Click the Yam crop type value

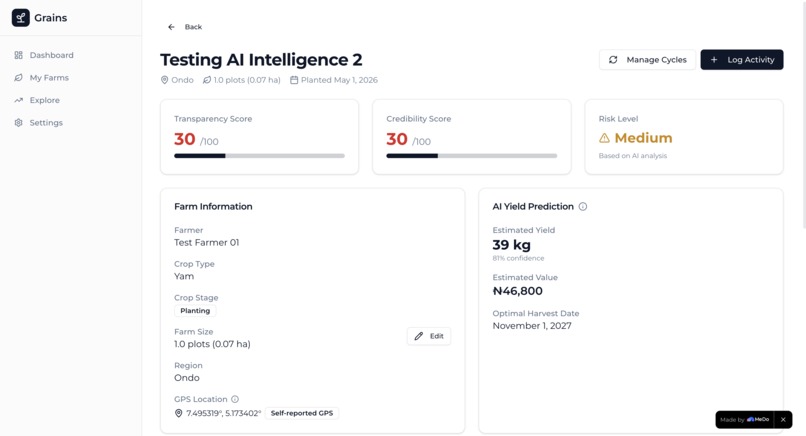click(x=184, y=277)
